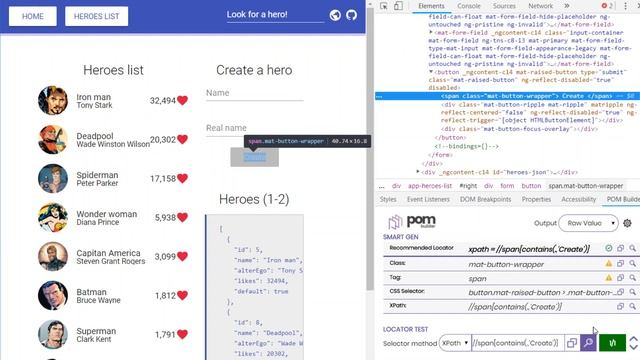This screenshot has height=360, width=640.
Task: Collapse the submit button DOM node
Action: [431, 72]
